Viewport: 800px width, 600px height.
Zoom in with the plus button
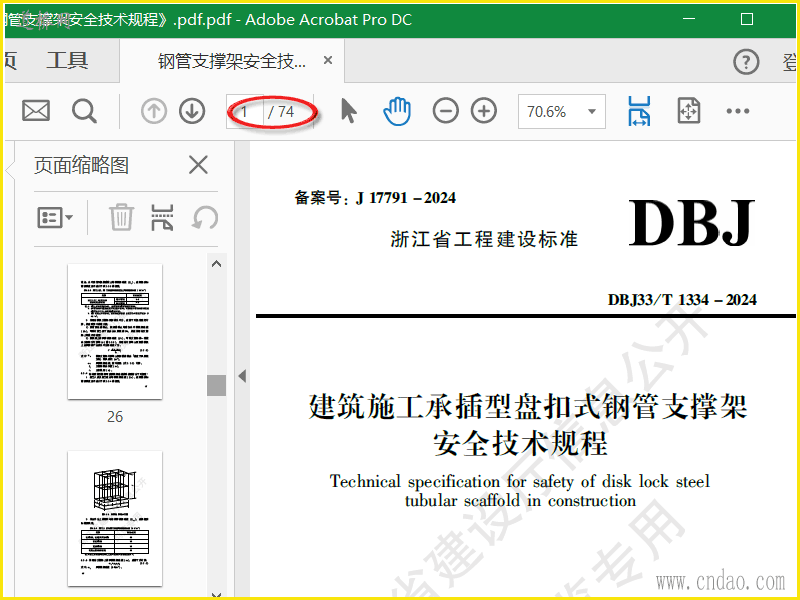click(x=484, y=111)
